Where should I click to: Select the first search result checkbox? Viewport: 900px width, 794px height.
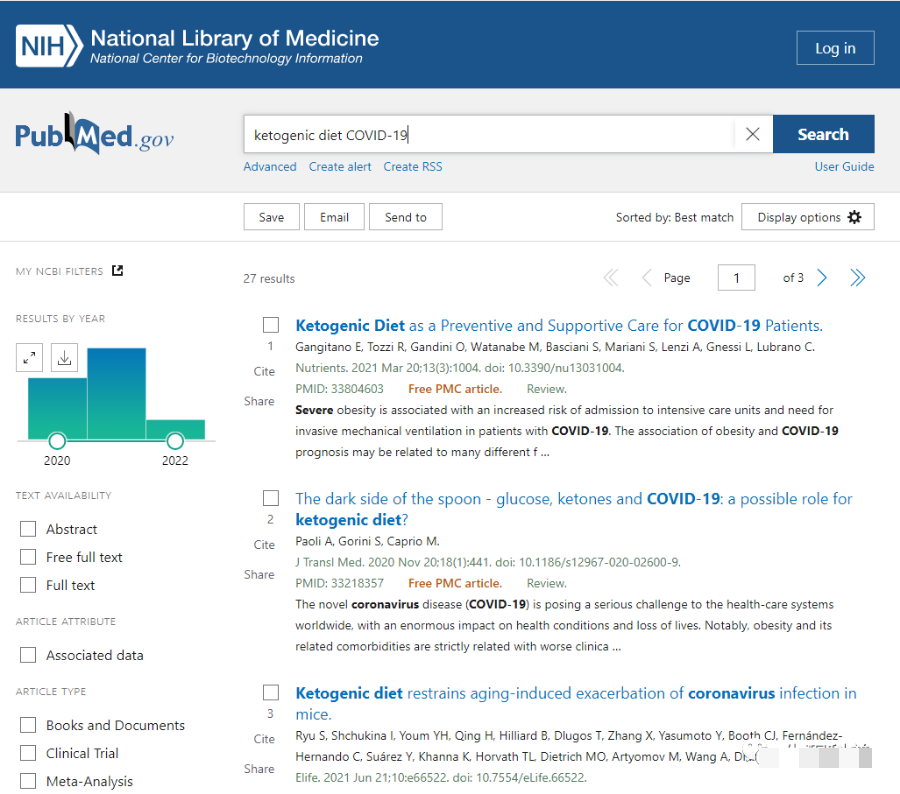[271, 325]
